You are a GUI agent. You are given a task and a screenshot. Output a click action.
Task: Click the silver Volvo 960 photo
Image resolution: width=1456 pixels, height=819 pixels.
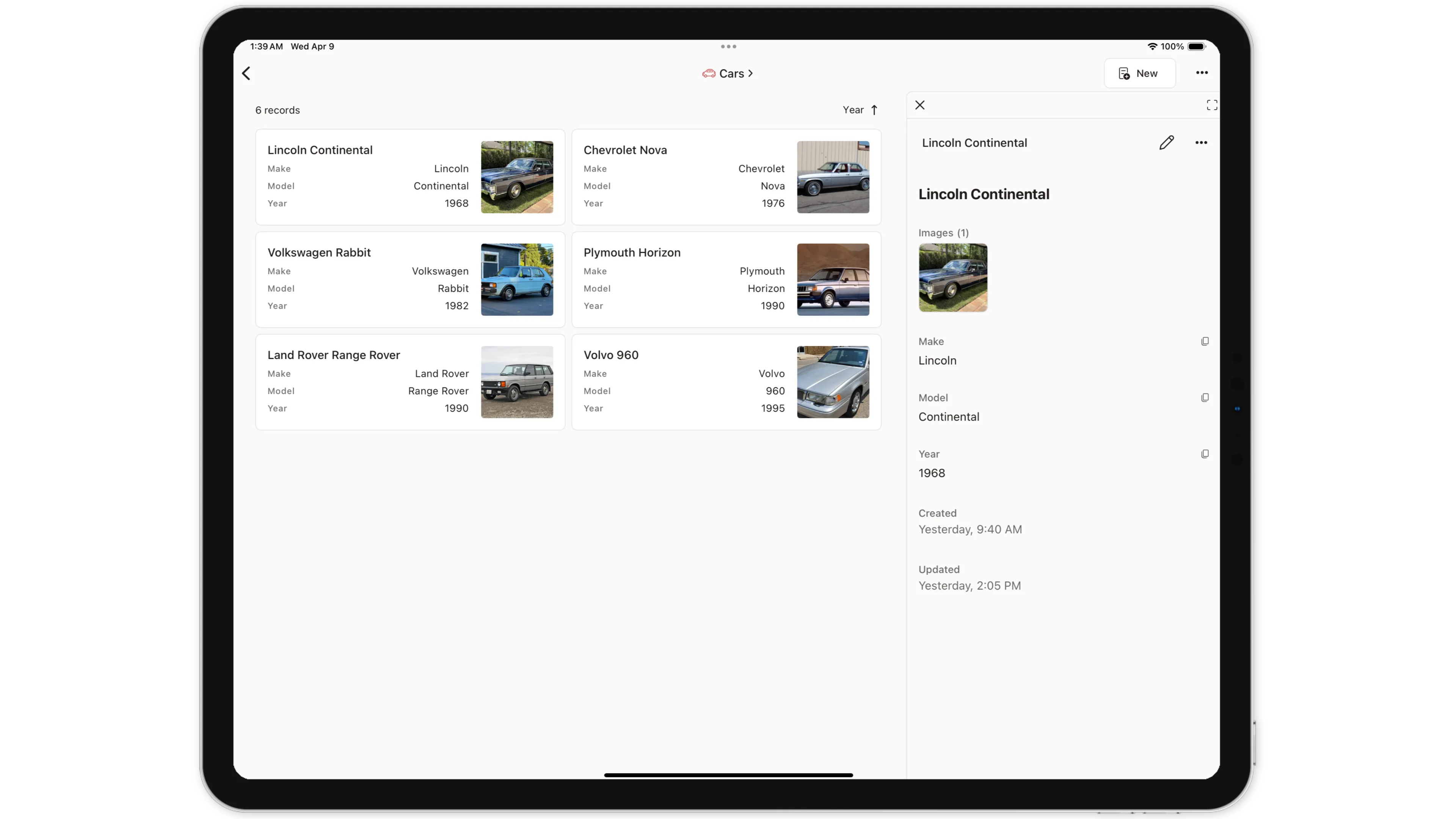click(833, 382)
